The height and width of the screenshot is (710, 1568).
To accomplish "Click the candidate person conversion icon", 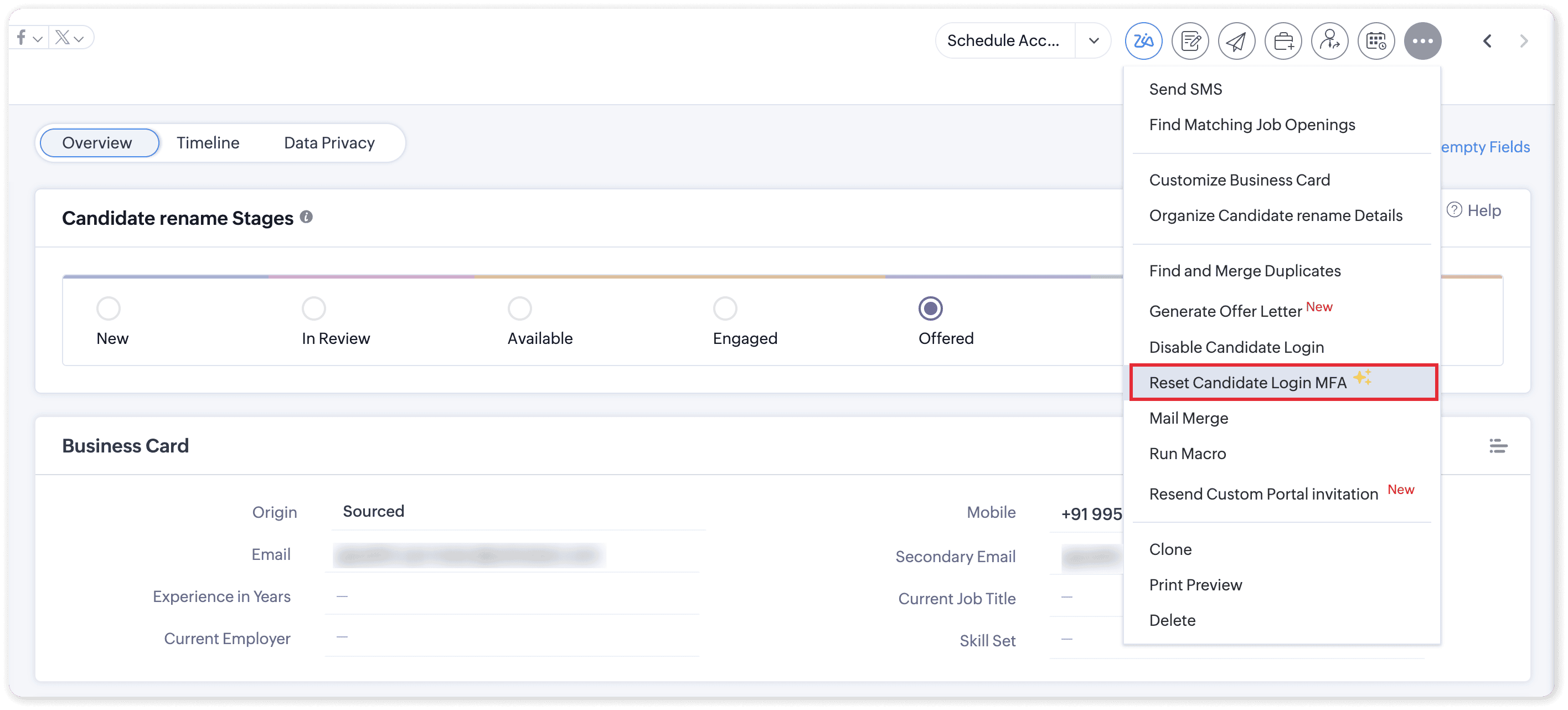I will point(1329,41).
